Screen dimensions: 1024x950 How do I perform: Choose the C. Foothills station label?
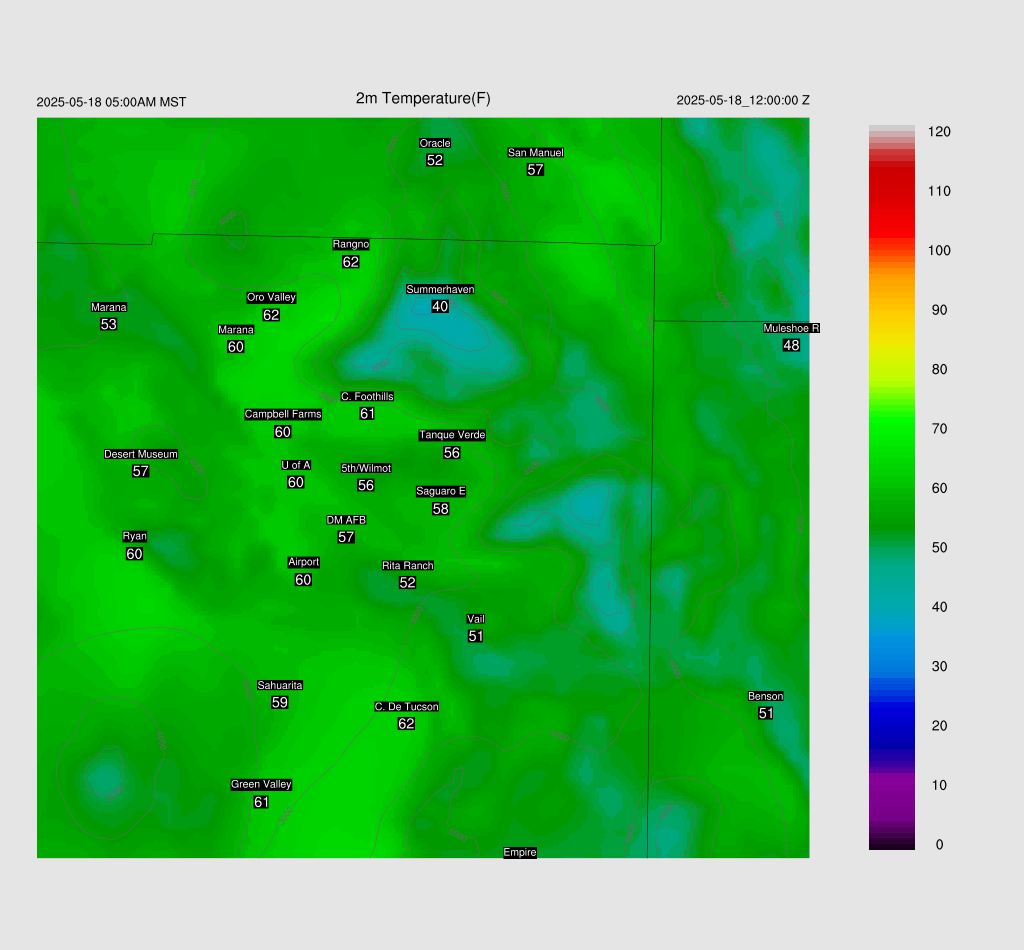(x=367, y=396)
